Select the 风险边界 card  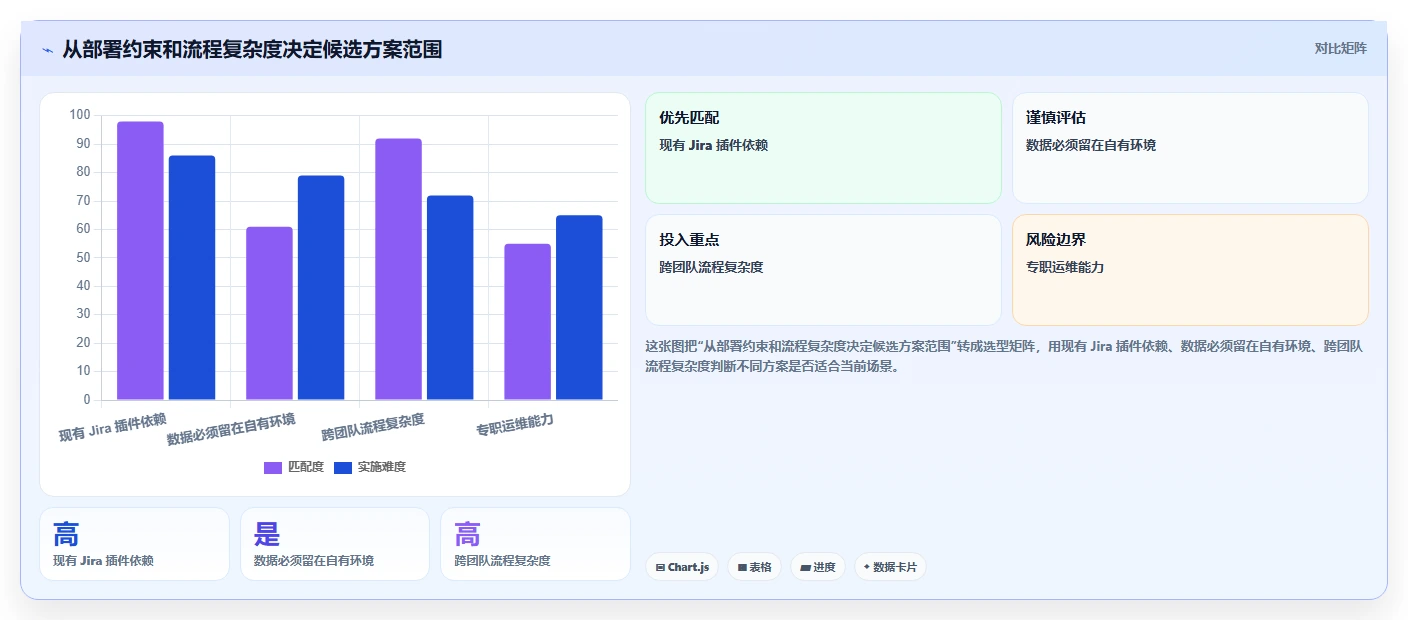pyautogui.click(x=1190, y=270)
